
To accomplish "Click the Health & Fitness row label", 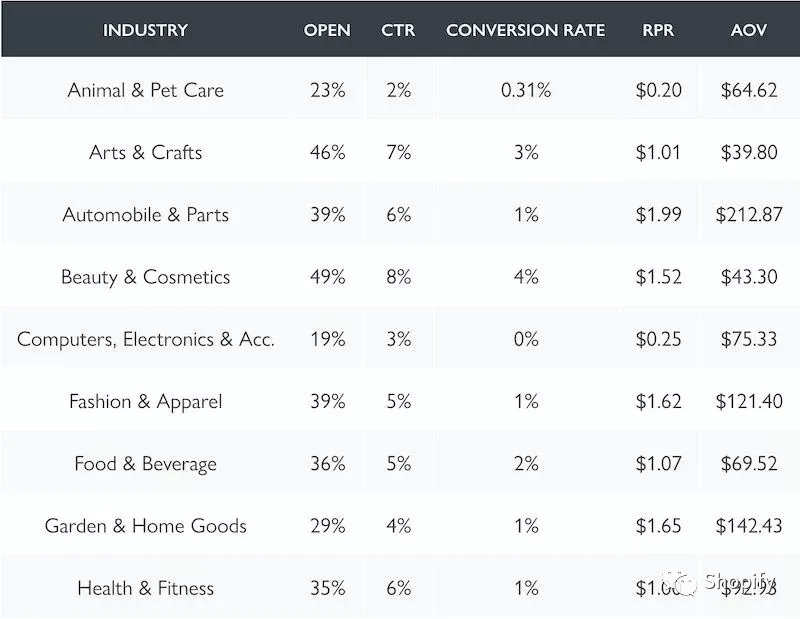I will [x=145, y=588].
